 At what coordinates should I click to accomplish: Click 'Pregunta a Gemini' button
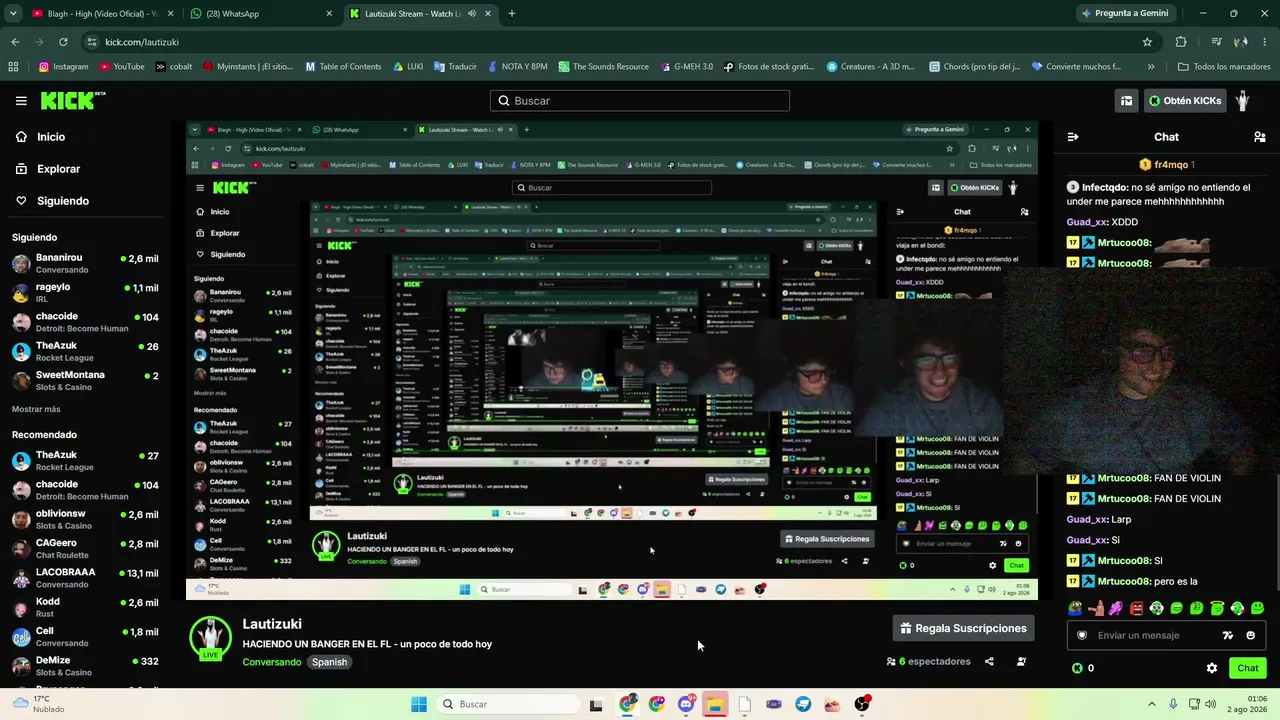click(x=1124, y=13)
